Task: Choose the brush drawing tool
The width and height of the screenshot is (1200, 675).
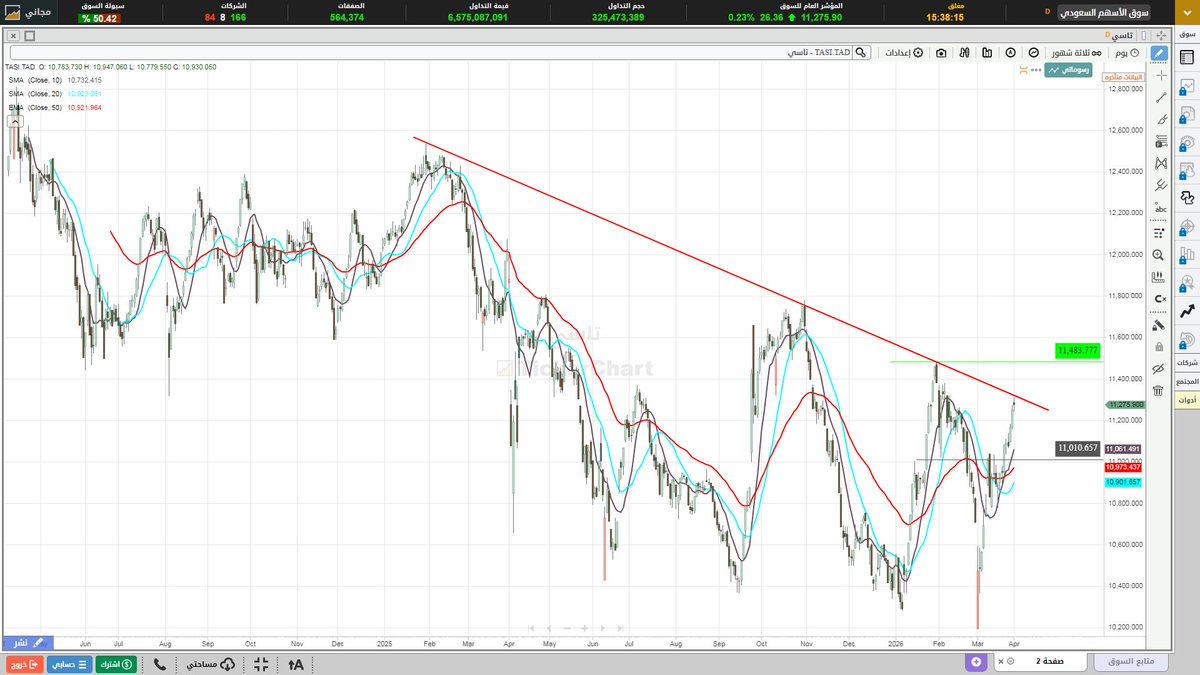Action: point(1160,119)
